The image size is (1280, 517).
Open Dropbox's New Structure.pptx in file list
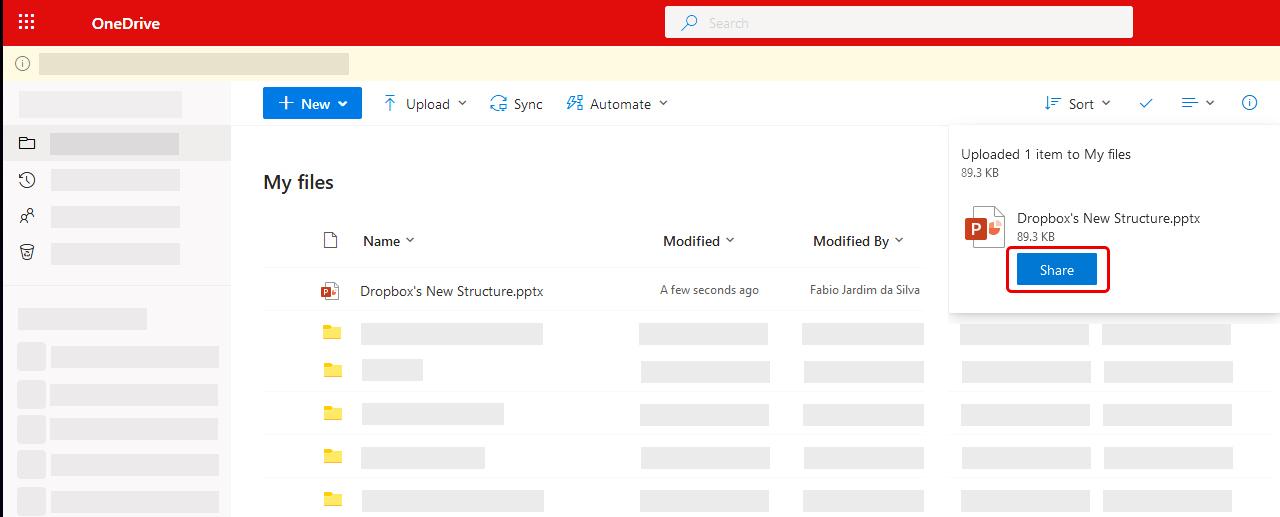tap(452, 291)
